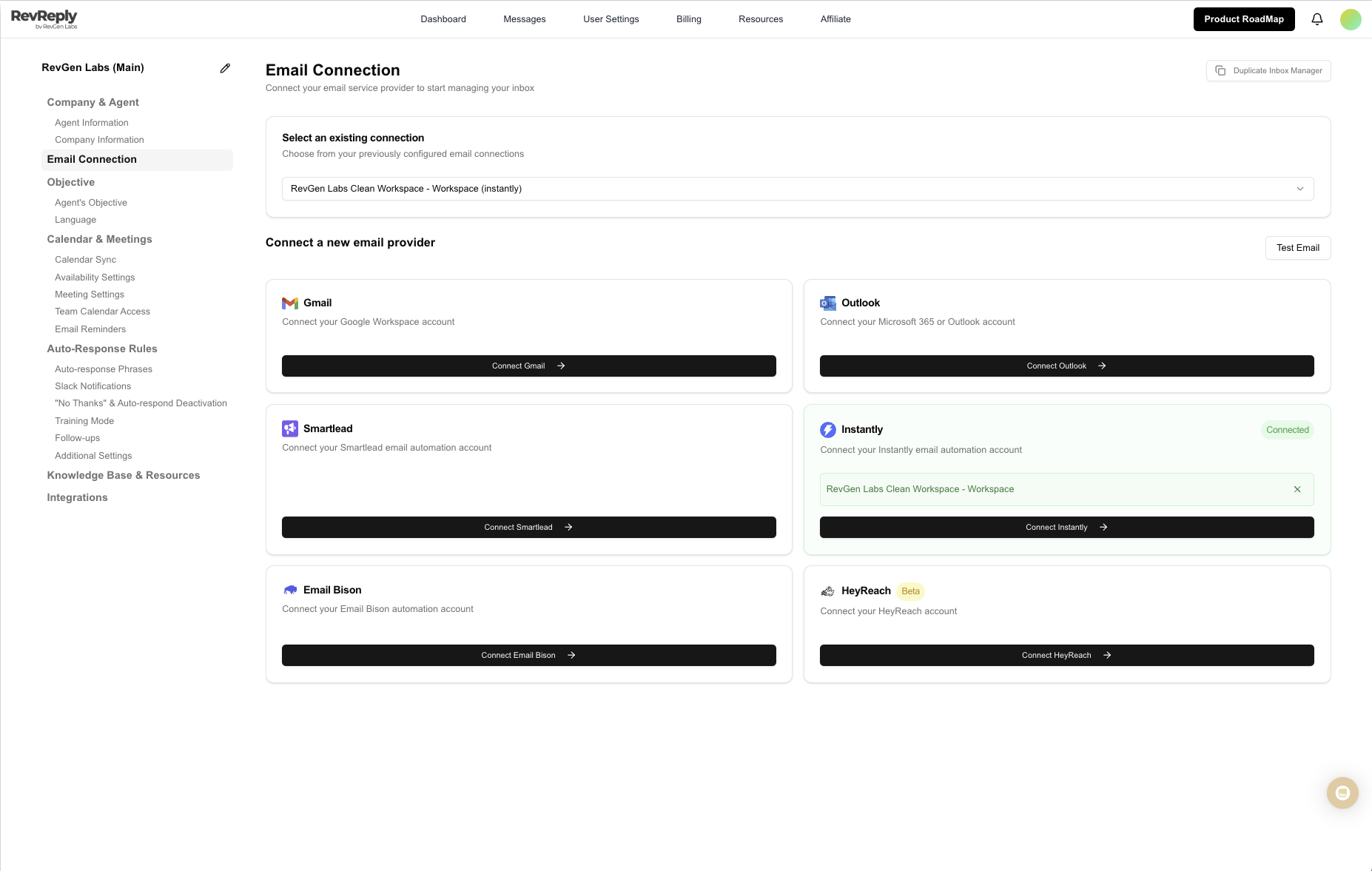Click the Outlook logo icon

coord(828,303)
